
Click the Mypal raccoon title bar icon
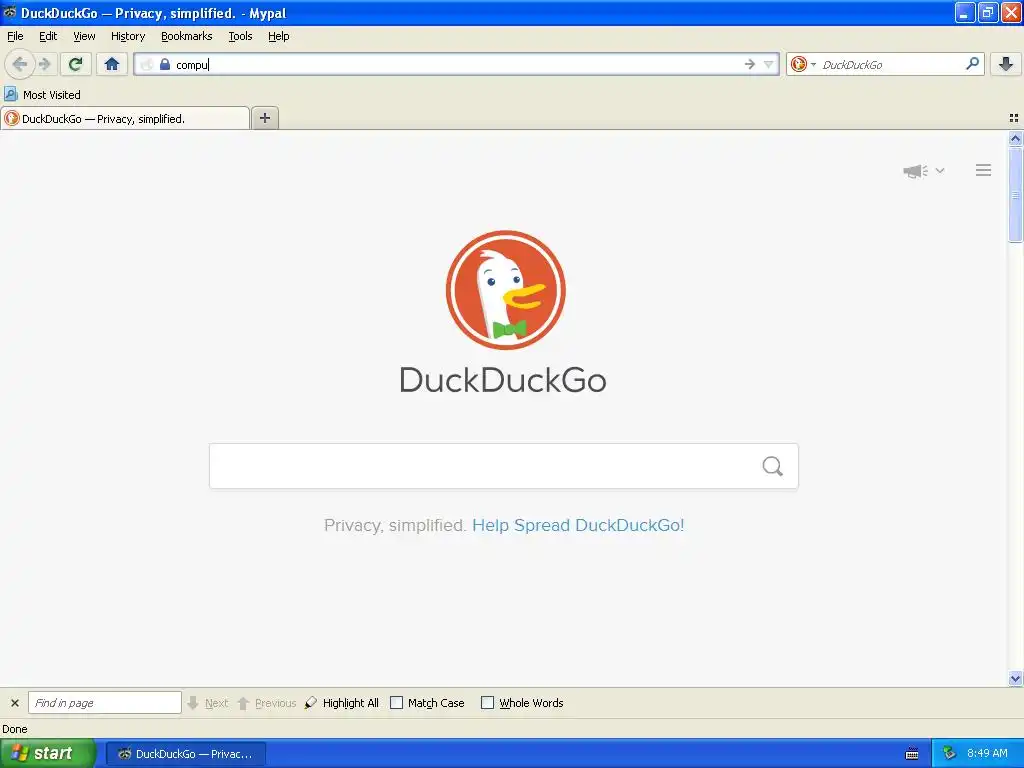point(9,12)
